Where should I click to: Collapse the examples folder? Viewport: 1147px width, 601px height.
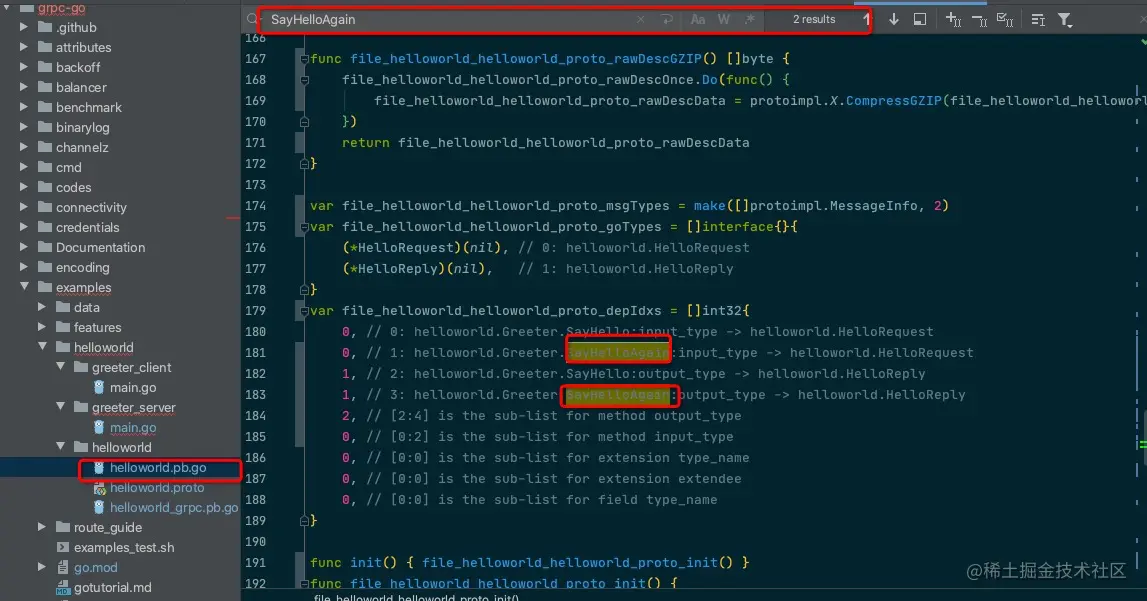[x=24, y=287]
